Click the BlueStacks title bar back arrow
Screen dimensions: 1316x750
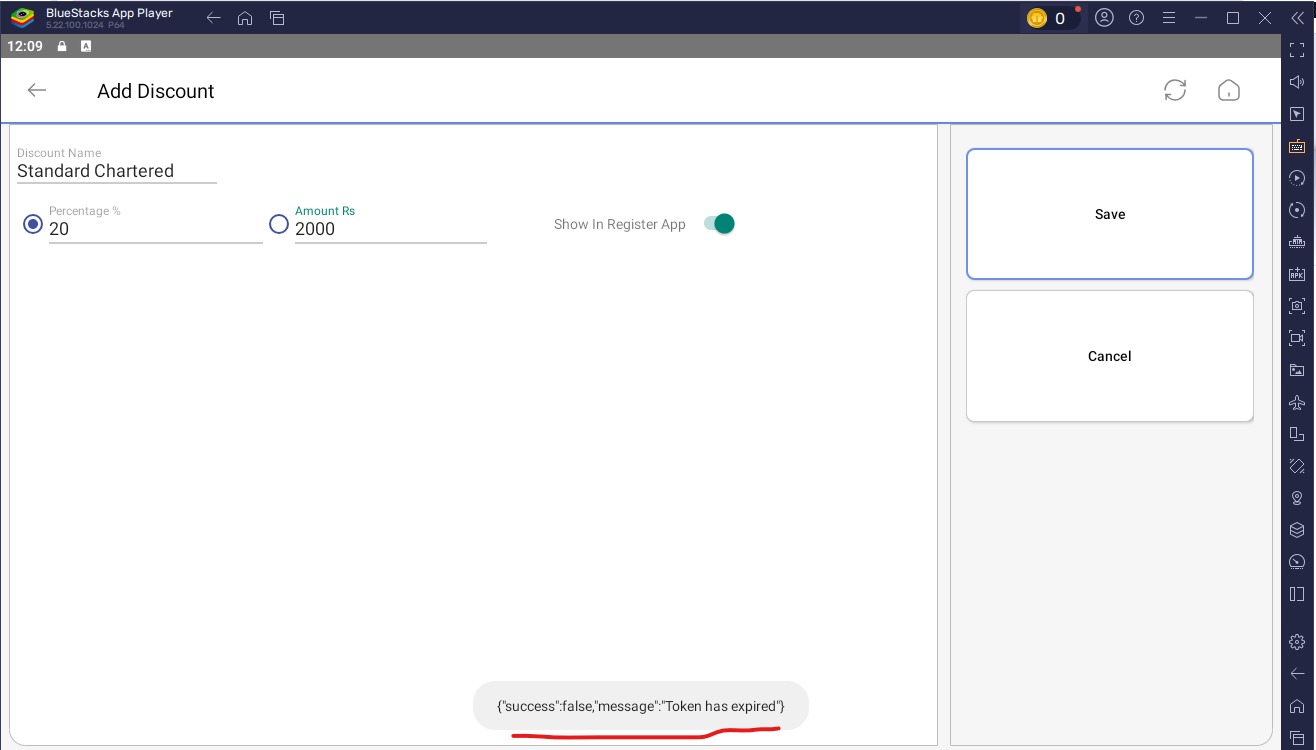[x=213, y=18]
